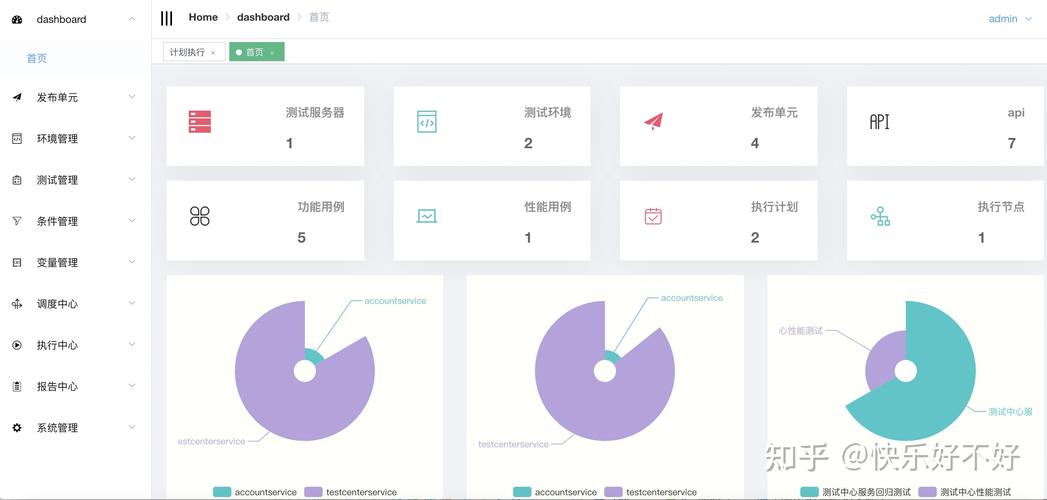The width and height of the screenshot is (1047, 500).
Task: Click the icon beside 变量管理
Action: pos(17,262)
